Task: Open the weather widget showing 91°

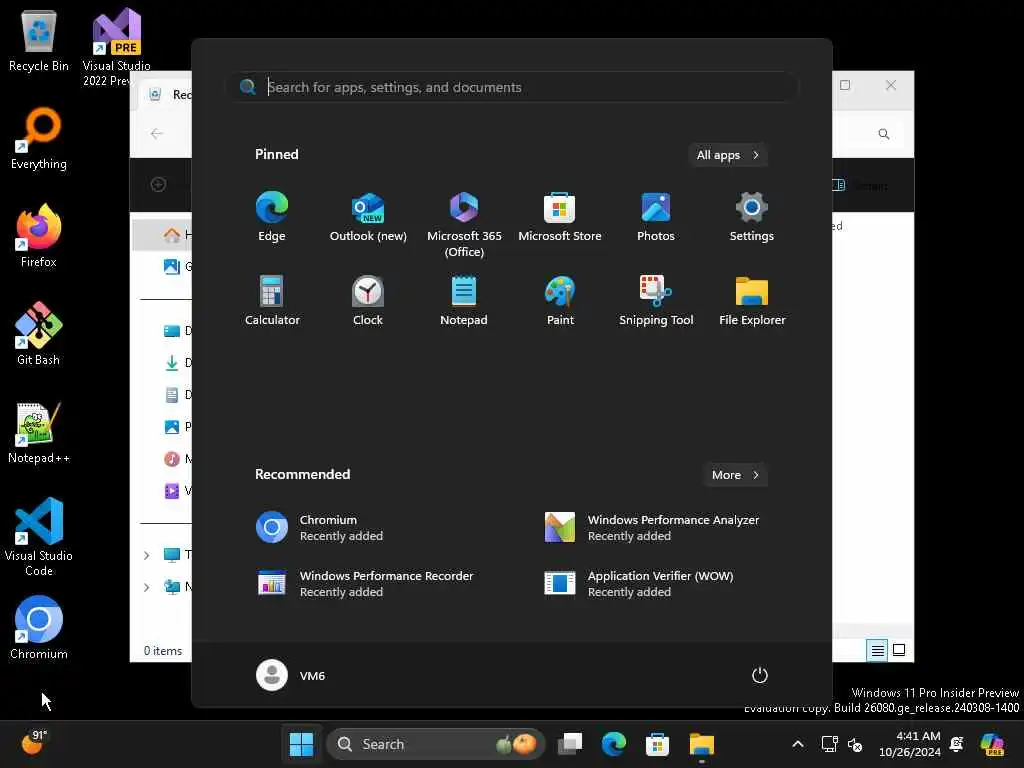Action: click(x=34, y=743)
